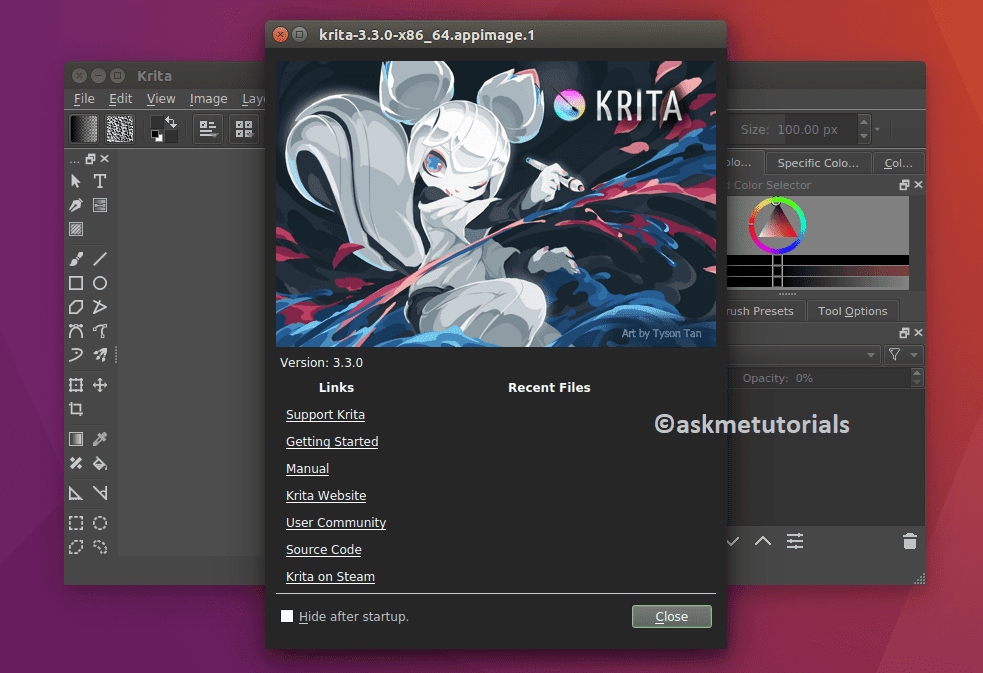Select the Freehand Brush tool
This screenshot has height=673, width=983.
pyautogui.click(x=76, y=259)
